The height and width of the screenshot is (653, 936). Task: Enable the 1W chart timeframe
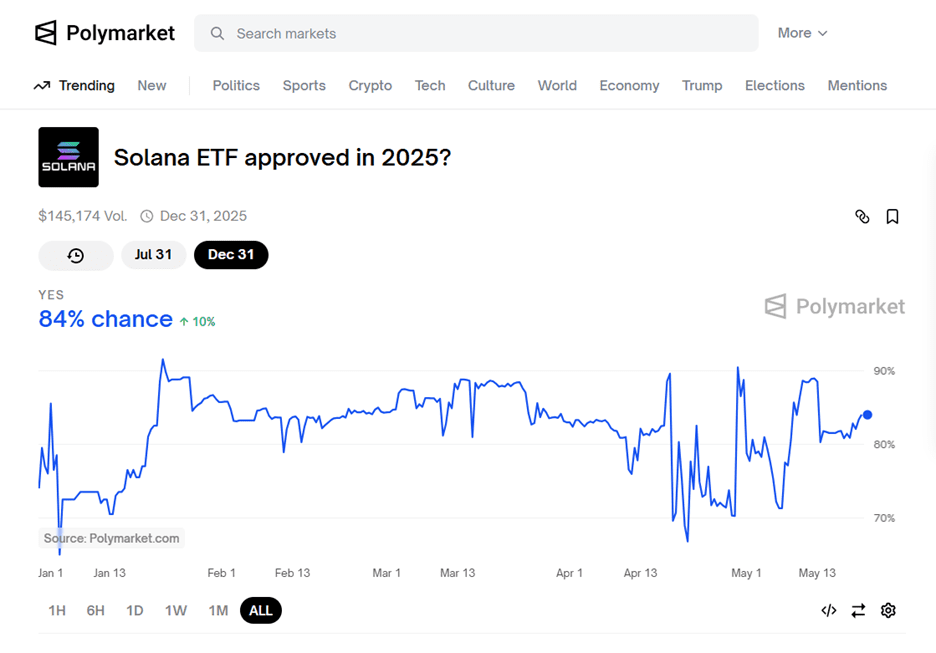coord(175,610)
